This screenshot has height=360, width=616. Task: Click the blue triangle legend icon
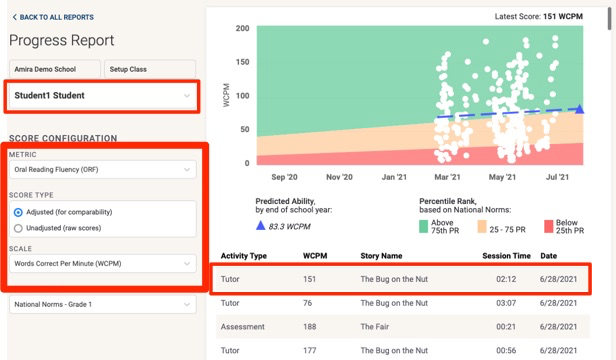(x=260, y=226)
